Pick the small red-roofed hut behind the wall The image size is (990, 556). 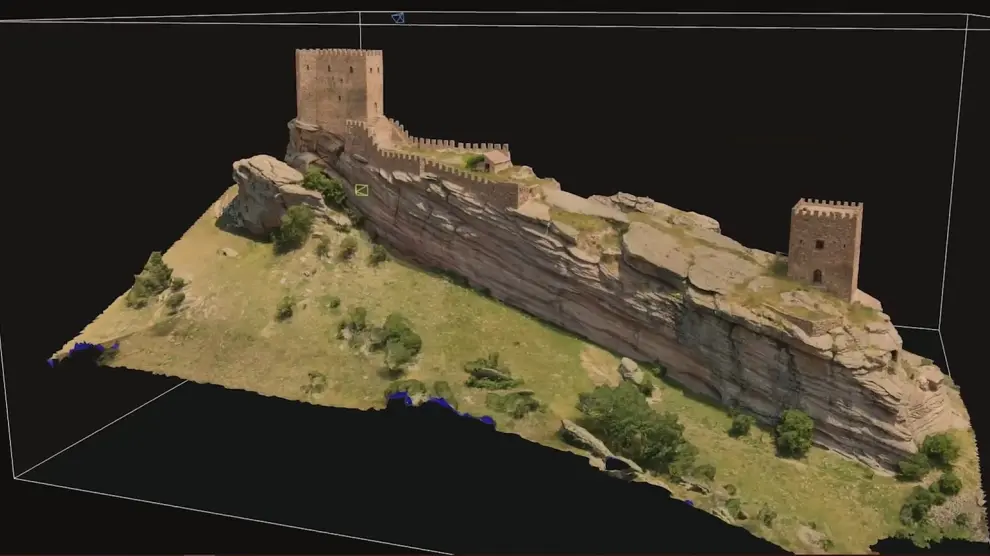495,159
